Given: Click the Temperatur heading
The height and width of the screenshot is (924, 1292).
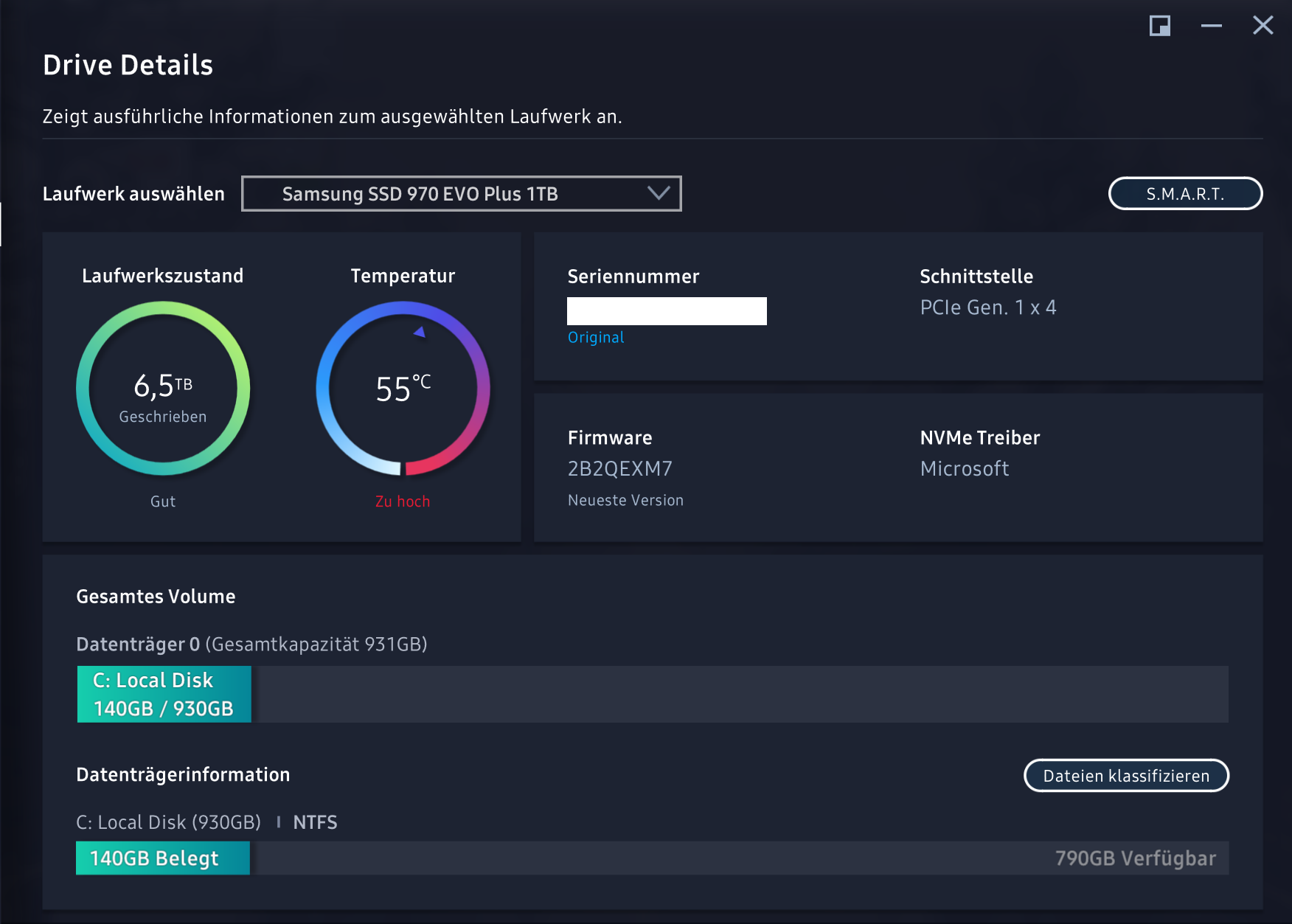Looking at the screenshot, I should pyautogui.click(x=403, y=276).
